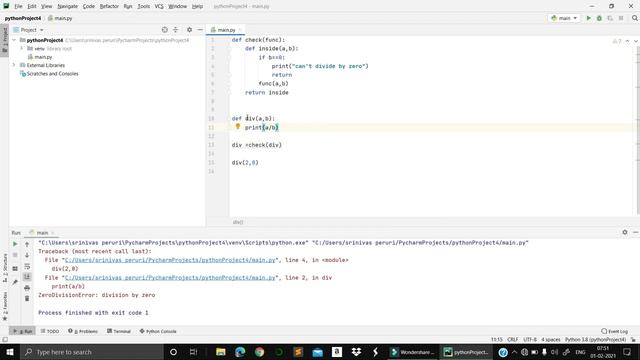Open the VCS menu
Screen dimensions: 640x360
pos(159,7)
